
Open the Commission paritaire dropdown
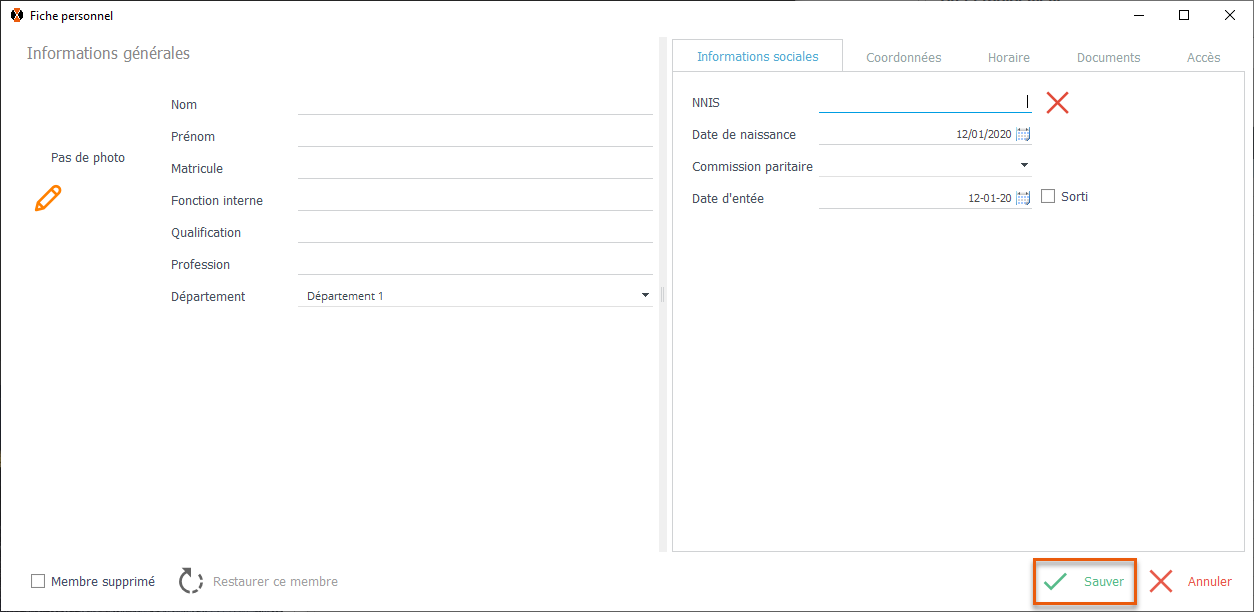1024,165
